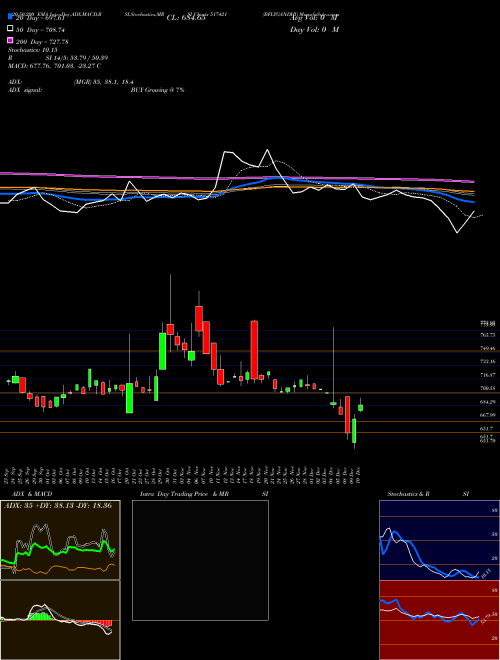Click the magenta 200 Day legend square
The width and height of the screenshot is (500, 660).
[11, 40]
